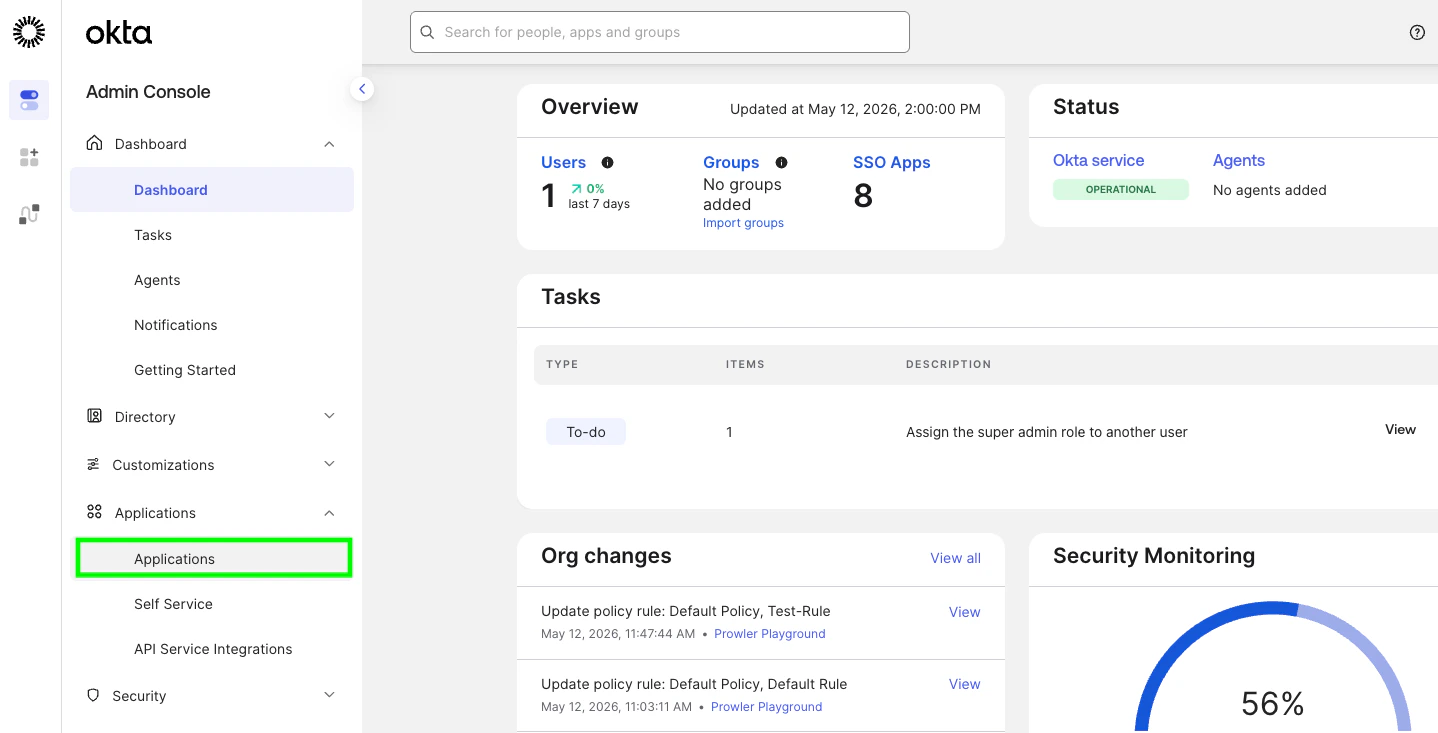
Task: Click View for the super admin task
Action: point(1400,429)
